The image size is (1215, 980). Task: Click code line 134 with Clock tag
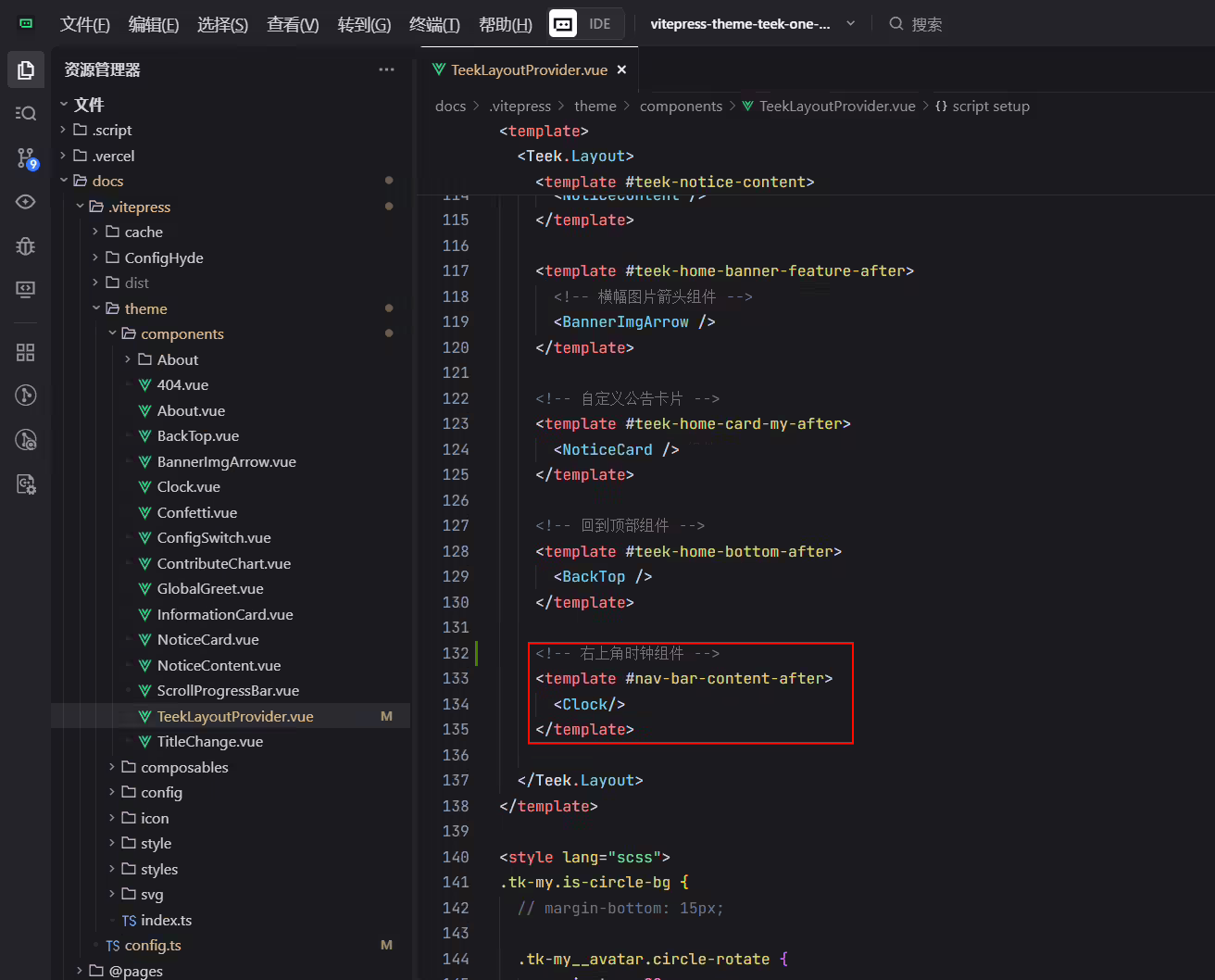click(589, 704)
